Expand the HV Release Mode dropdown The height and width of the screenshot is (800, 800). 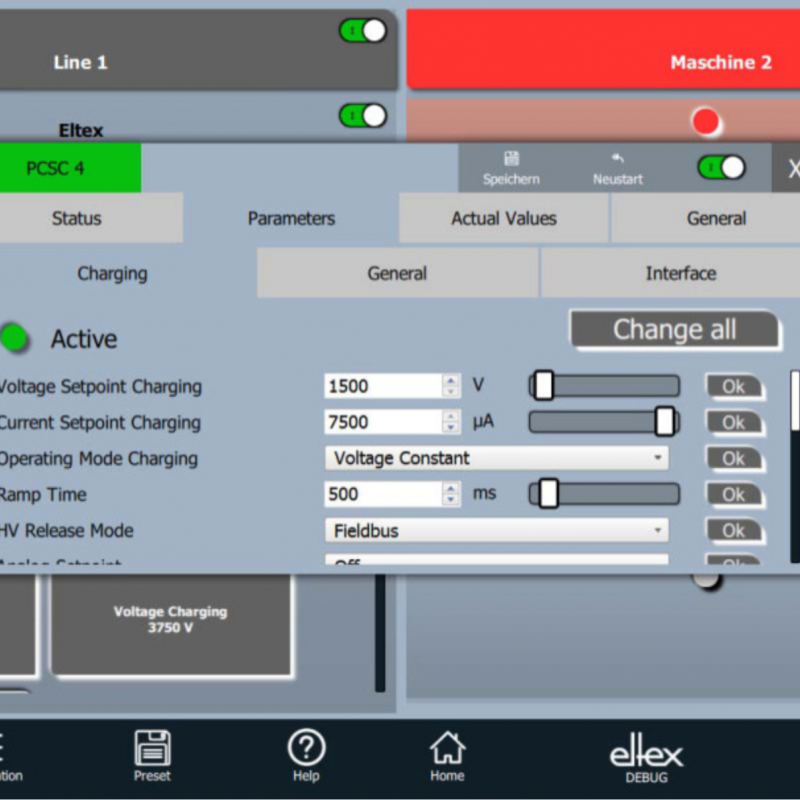(496, 530)
